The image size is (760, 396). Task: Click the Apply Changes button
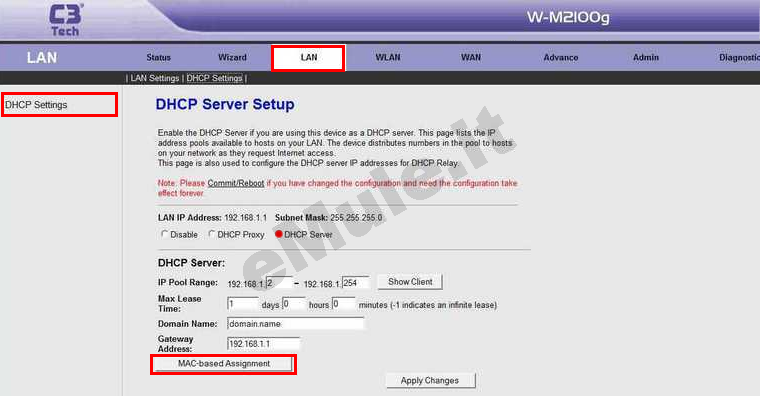pos(430,380)
